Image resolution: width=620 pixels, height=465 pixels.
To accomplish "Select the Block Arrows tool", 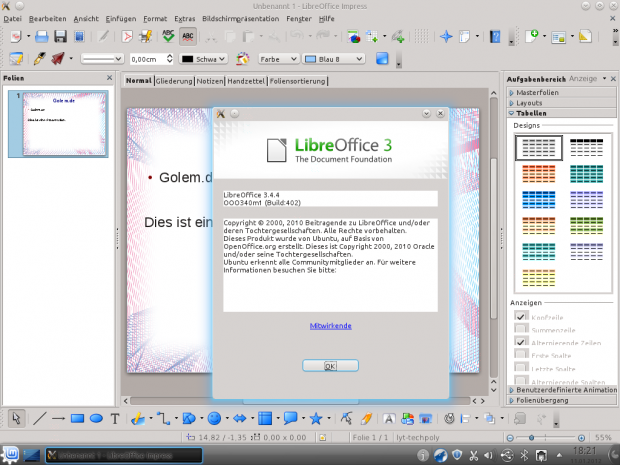I will [x=240, y=418].
